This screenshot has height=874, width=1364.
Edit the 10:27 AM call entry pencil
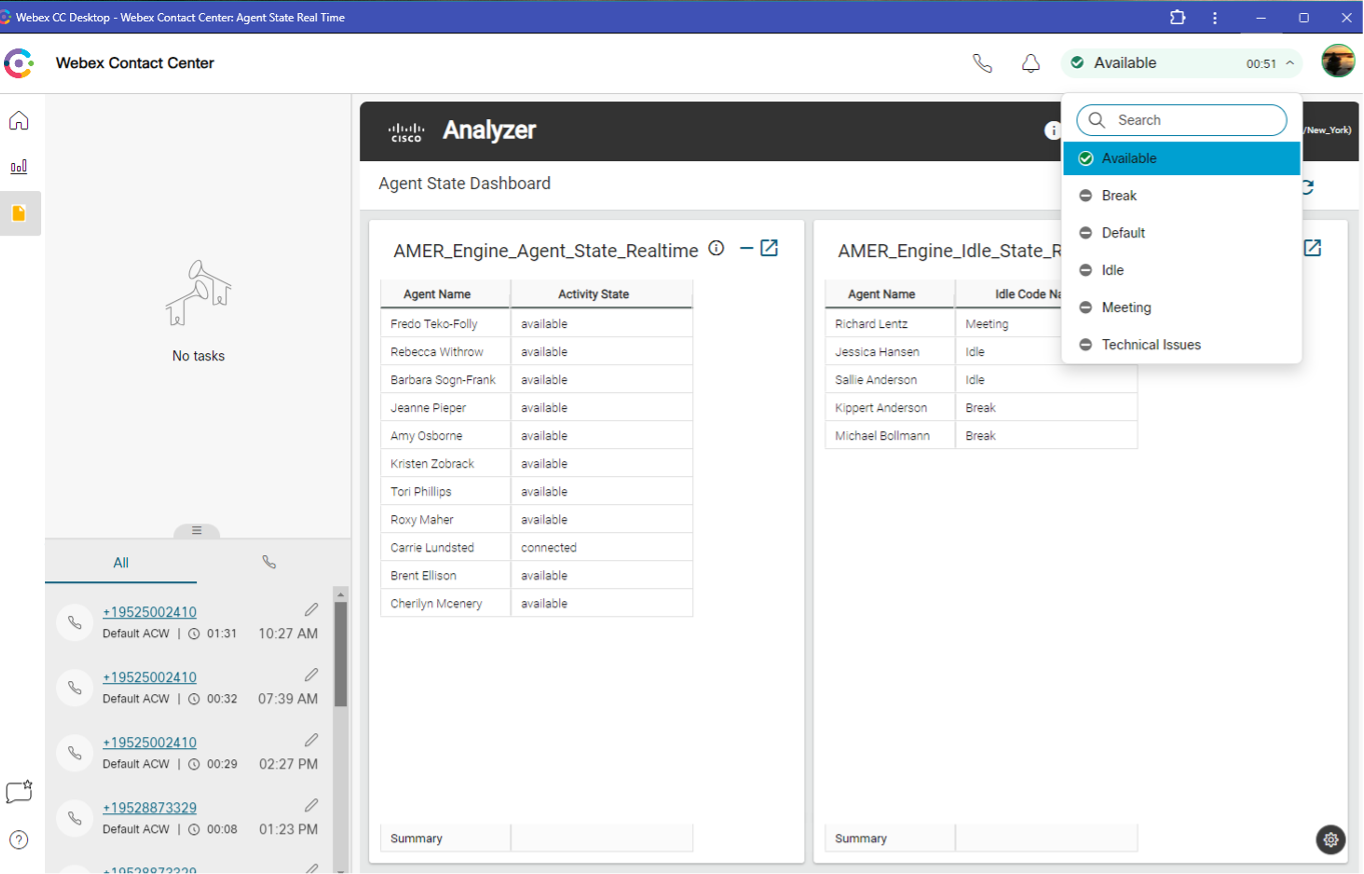(311, 609)
